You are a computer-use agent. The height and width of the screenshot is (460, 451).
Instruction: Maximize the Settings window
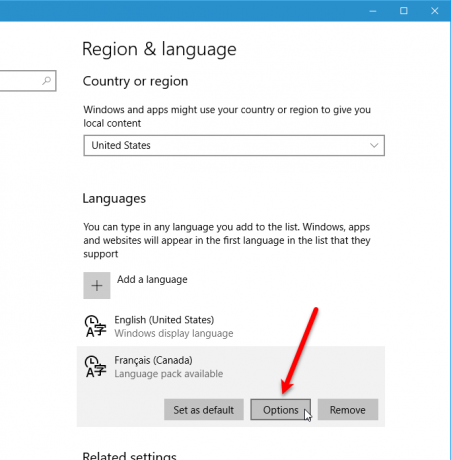pos(404,11)
